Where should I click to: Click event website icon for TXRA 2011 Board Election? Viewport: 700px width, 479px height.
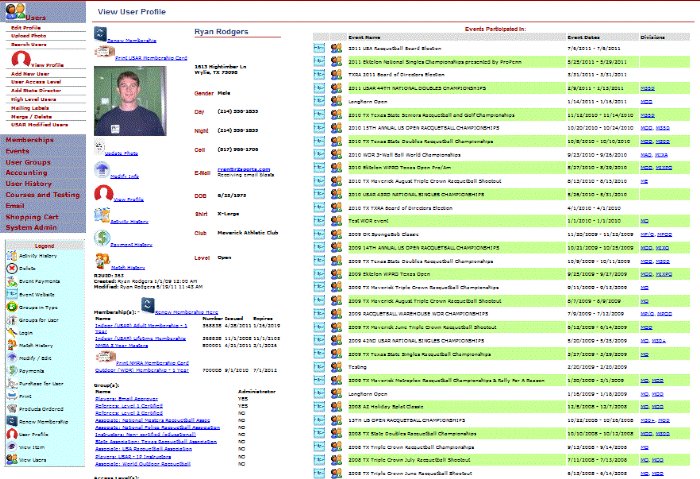tap(319, 74)
